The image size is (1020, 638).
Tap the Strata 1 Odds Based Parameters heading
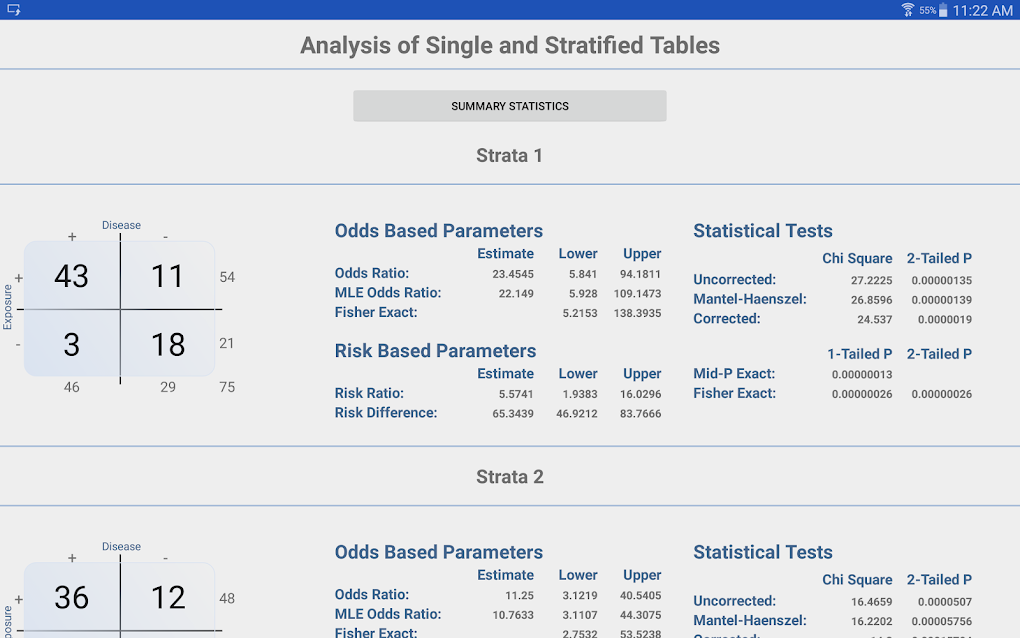(x=438, y=231)
